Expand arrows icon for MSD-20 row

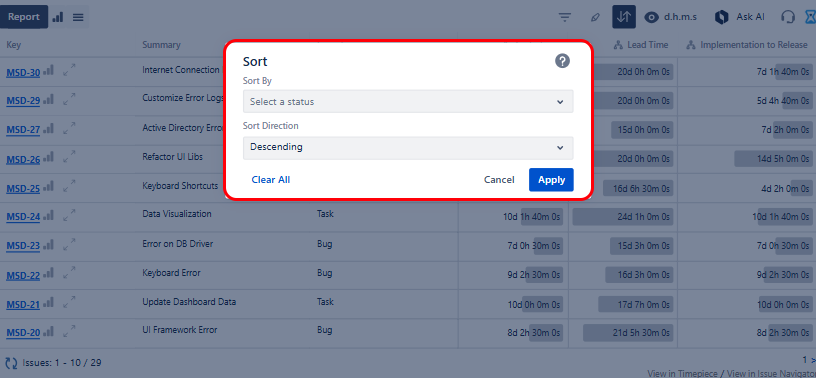[69, 331]
